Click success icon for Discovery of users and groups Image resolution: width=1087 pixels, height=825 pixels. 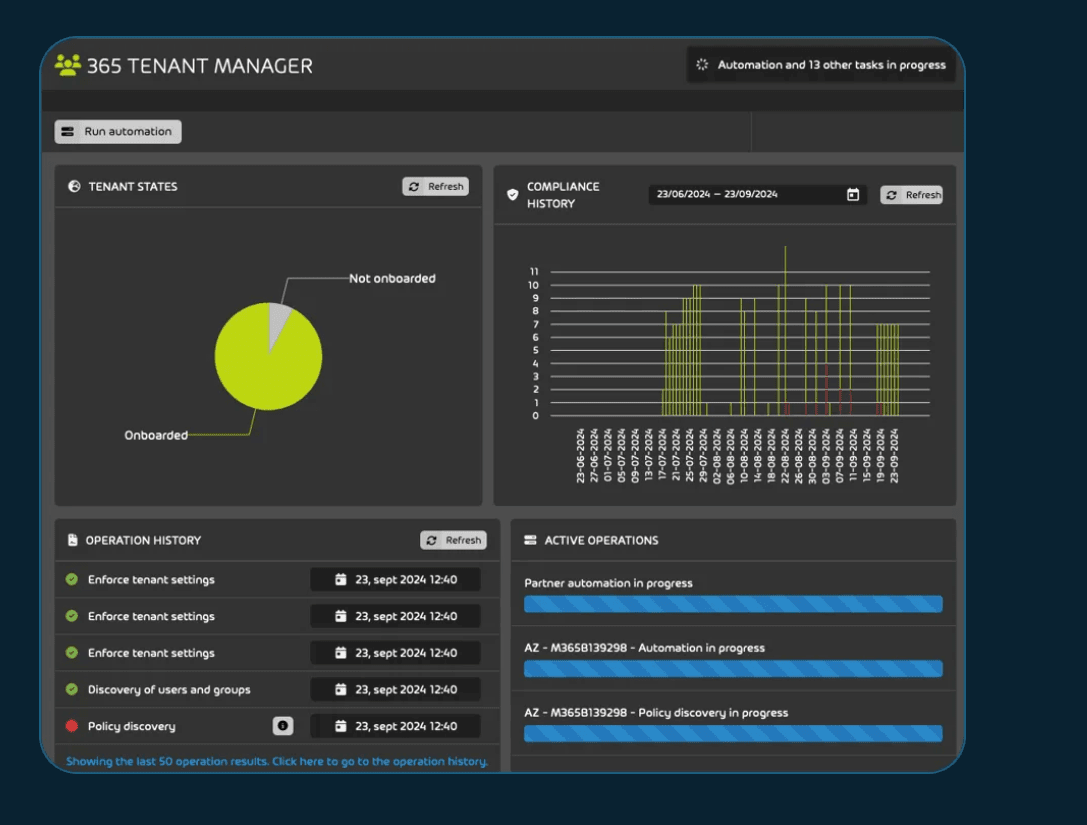pyautogui.click(x=71, y=689)
